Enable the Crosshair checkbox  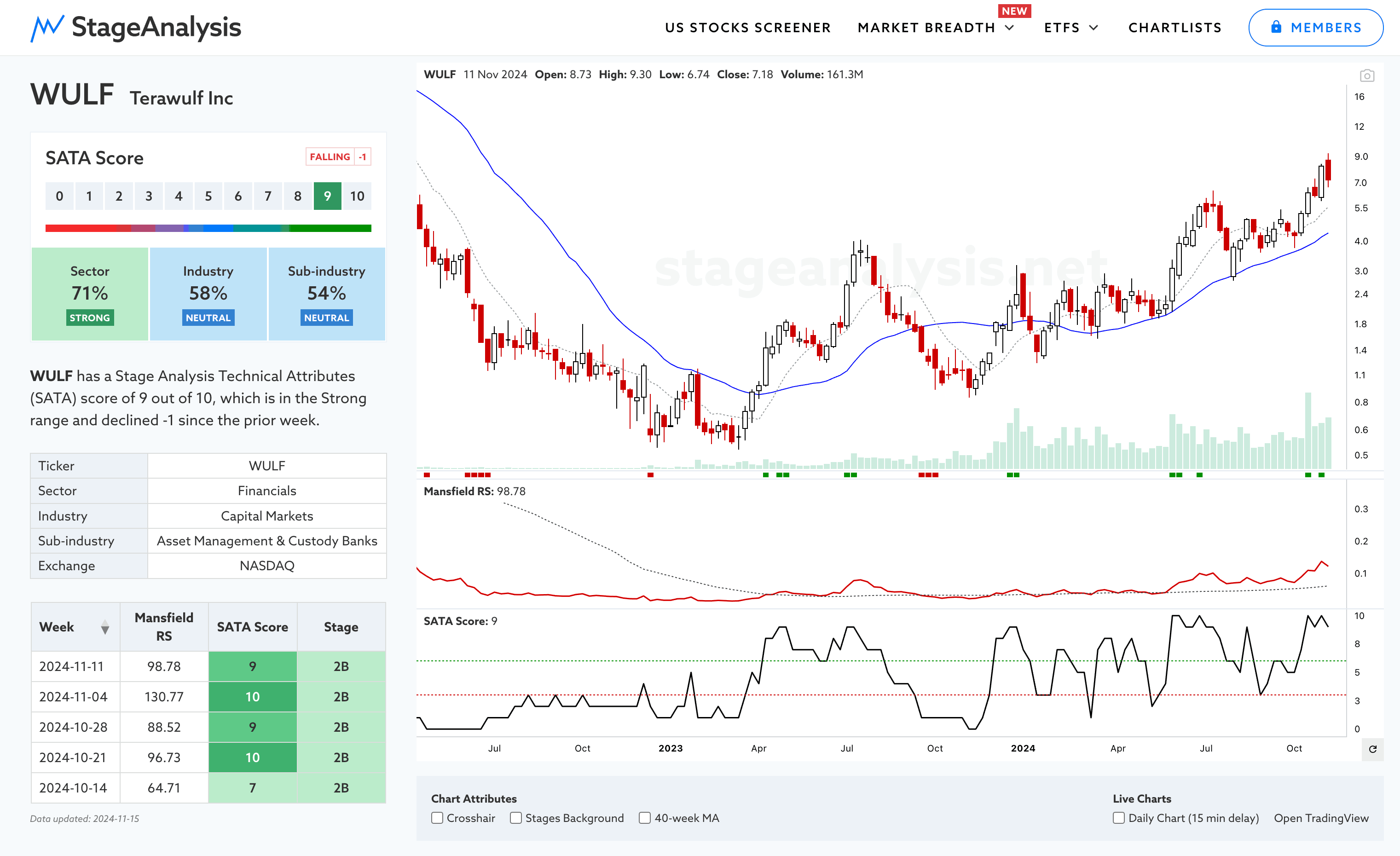(437, 818)
